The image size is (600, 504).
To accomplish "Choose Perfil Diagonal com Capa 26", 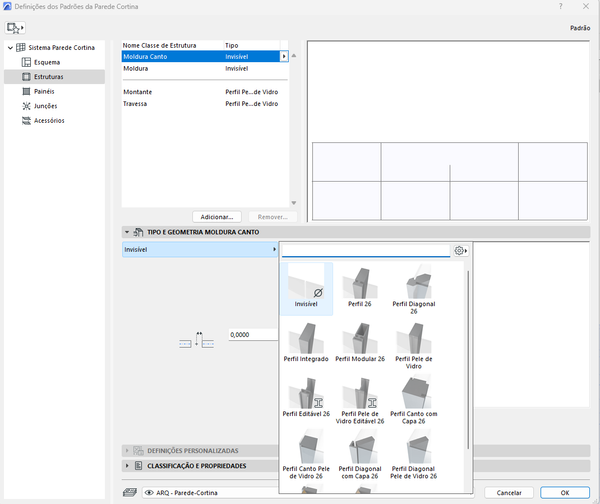I will (360, 455).
